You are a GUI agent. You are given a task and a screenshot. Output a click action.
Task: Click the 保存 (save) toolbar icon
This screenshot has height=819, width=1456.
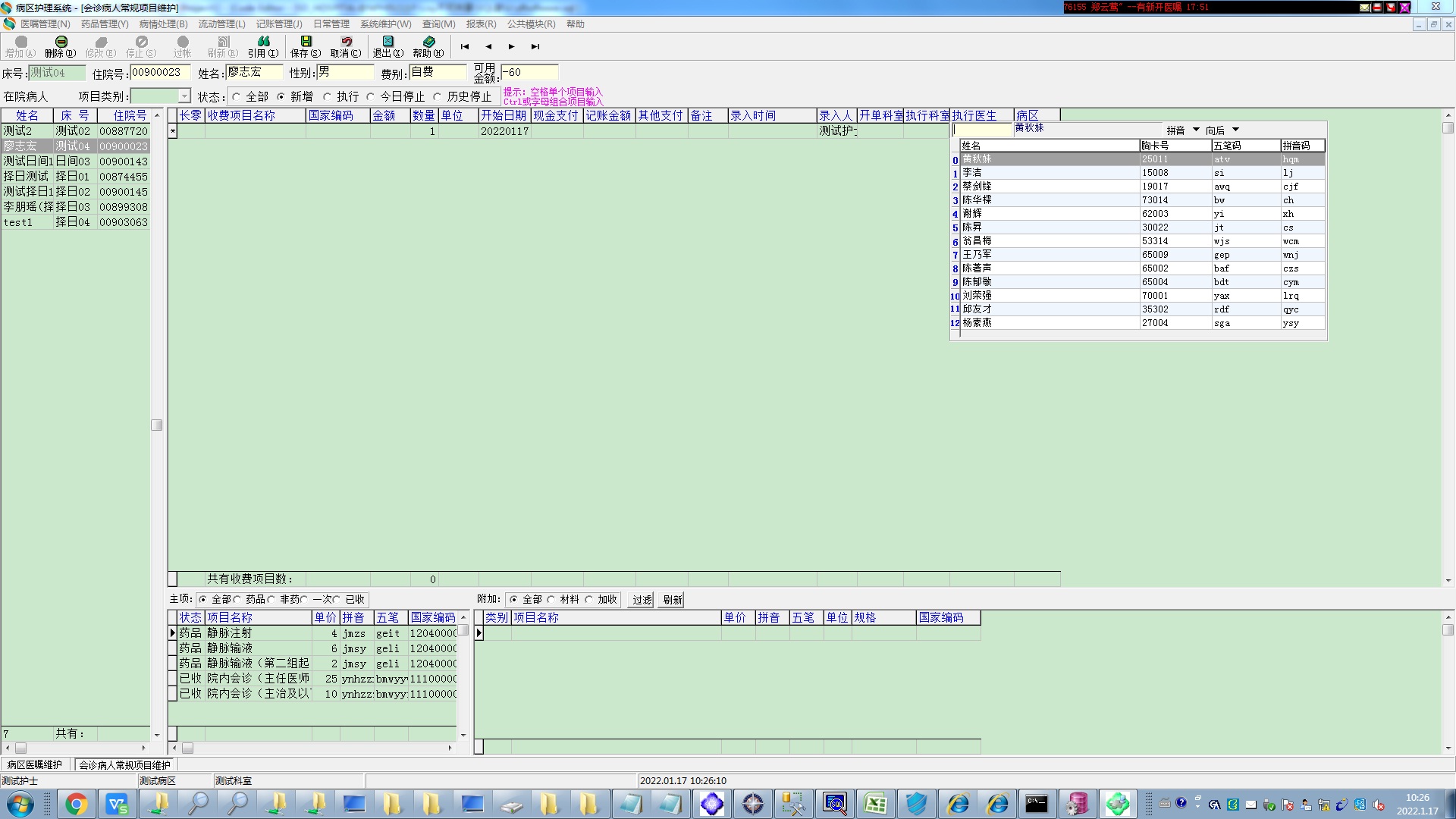coord(306,45)
